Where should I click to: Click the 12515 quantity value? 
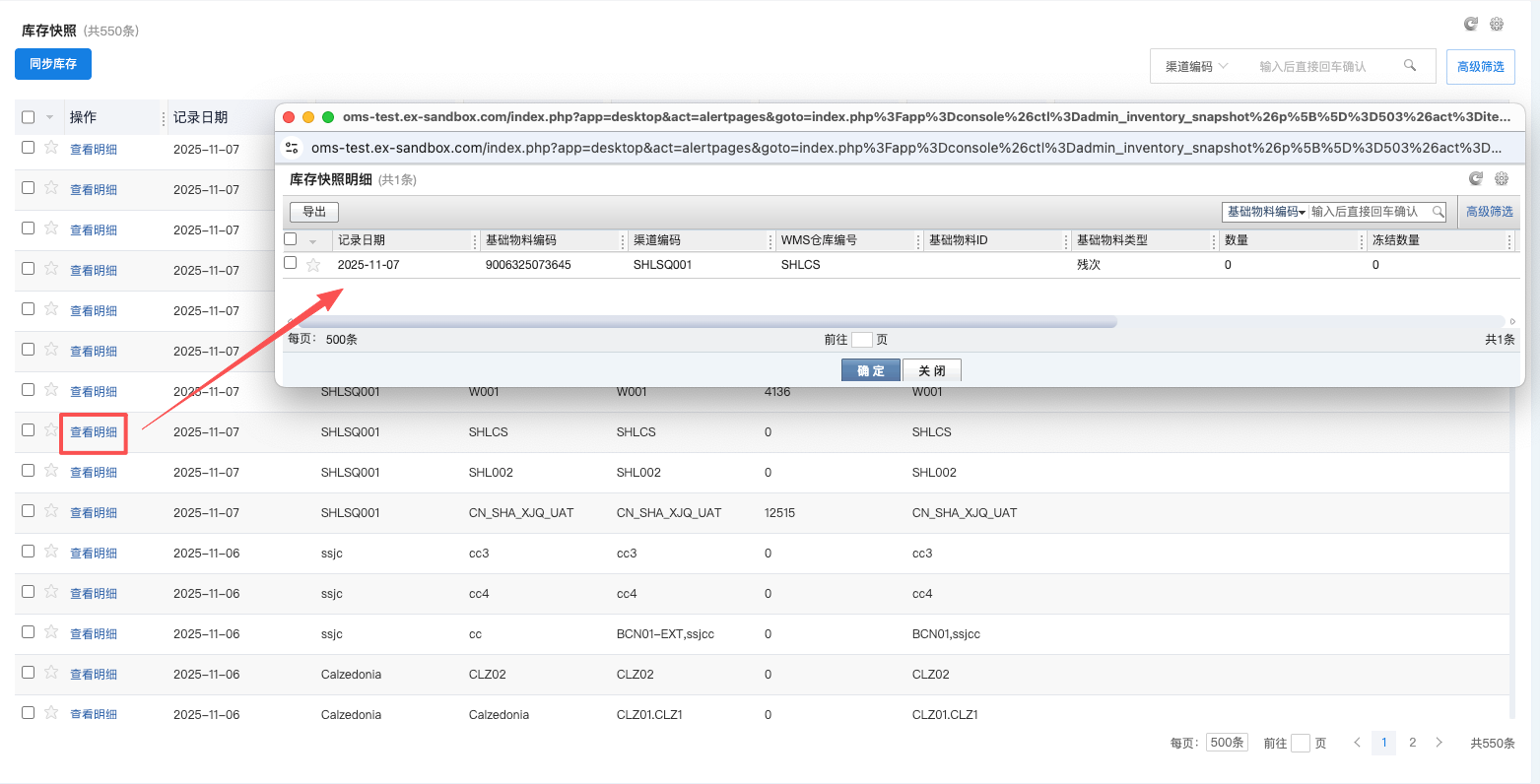(779, 513)
